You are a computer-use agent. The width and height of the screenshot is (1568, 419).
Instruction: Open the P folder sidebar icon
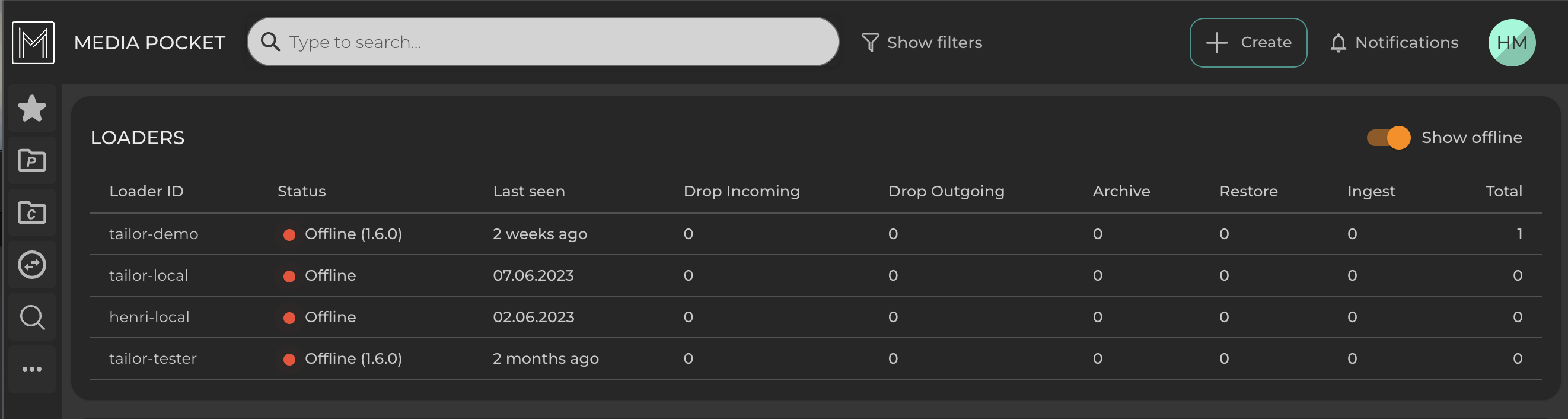(x=31, y=161)
